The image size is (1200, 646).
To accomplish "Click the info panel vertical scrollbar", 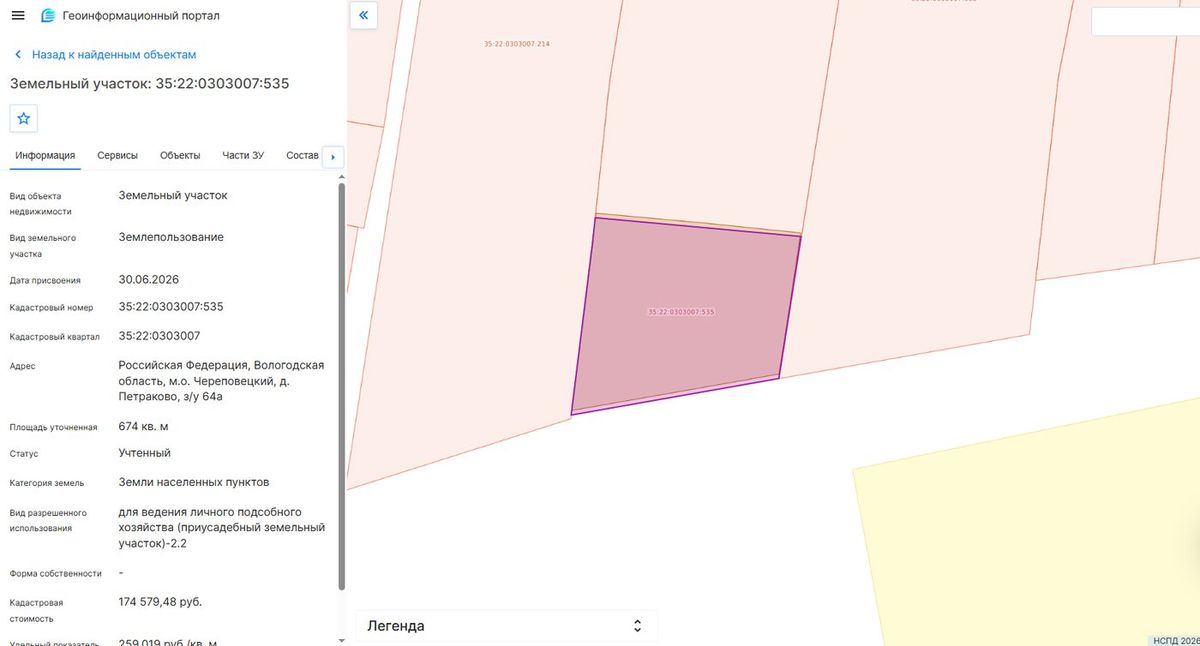I will pos(342,385).
